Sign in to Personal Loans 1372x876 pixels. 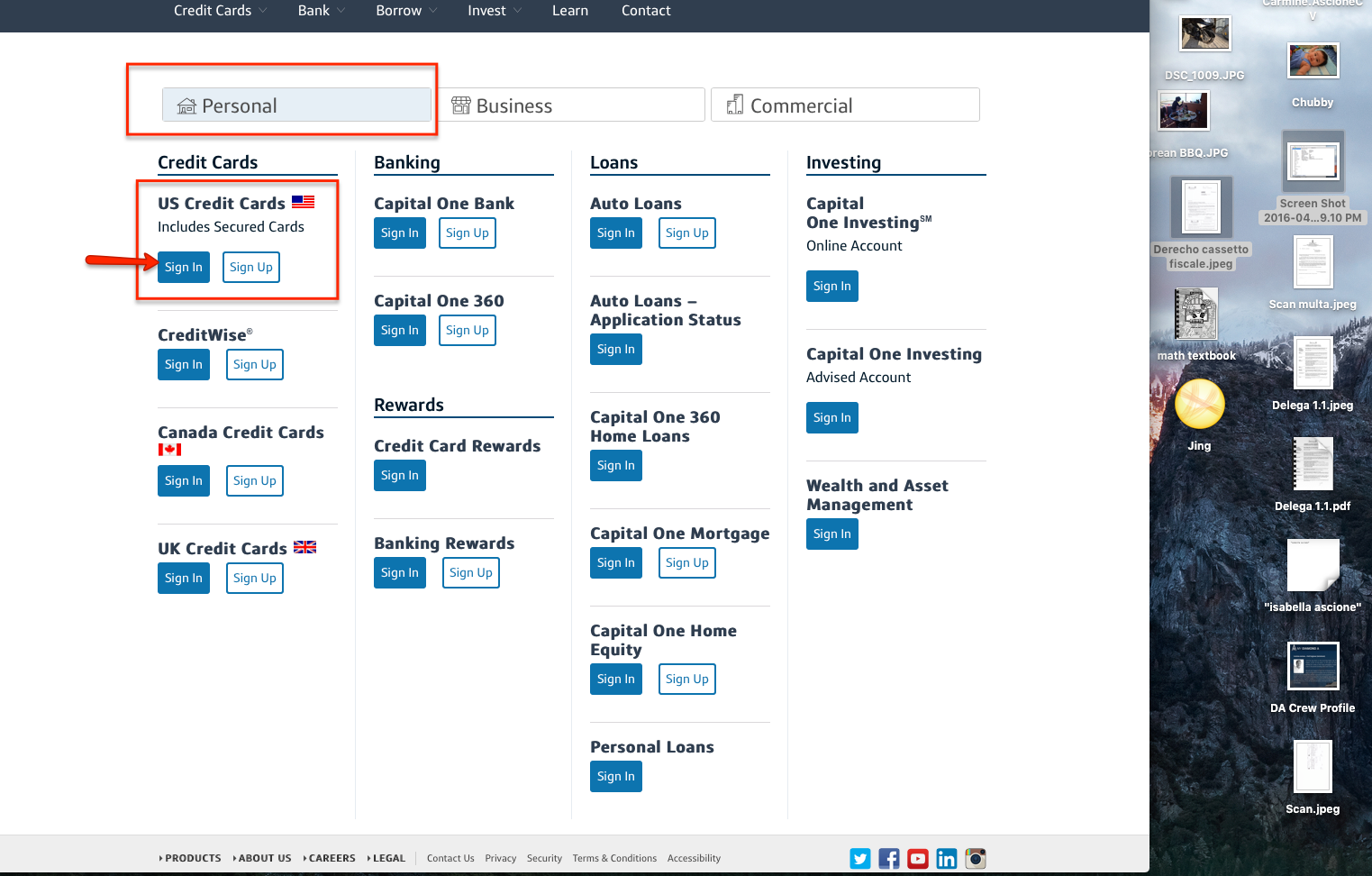[616, 777]
